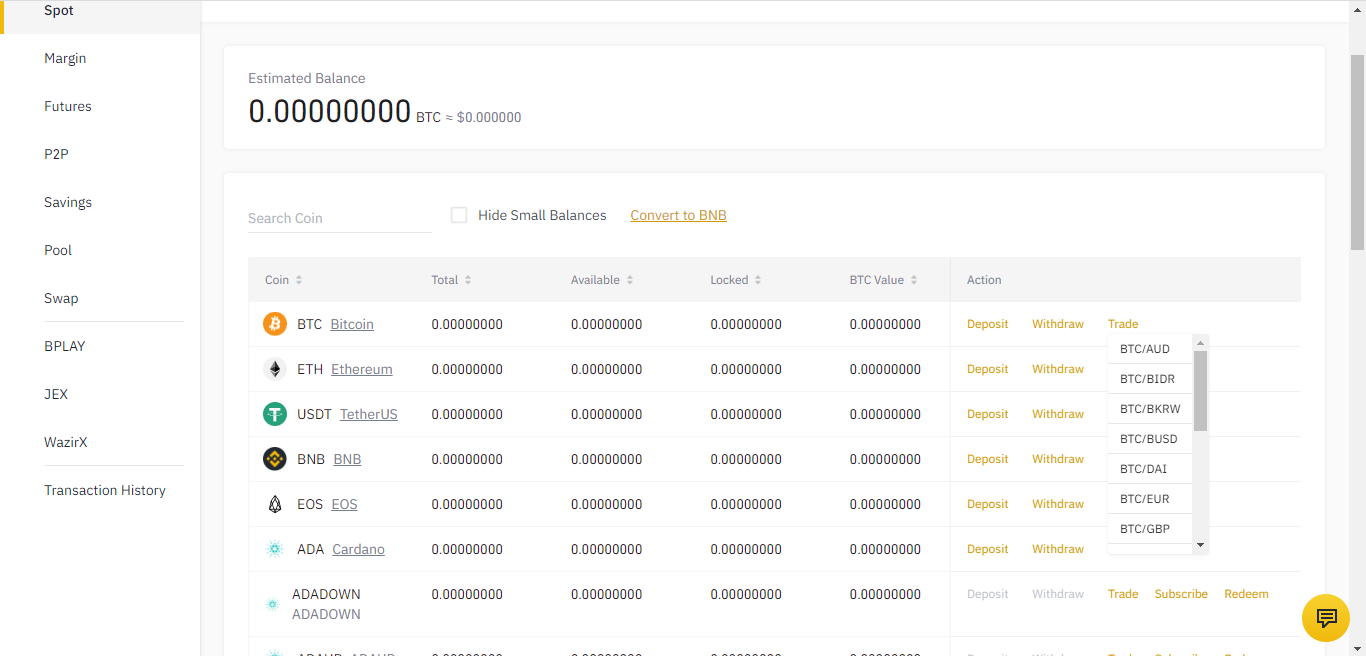Click Withdraw for USDT
This screenshot has height=656, width=1366.
click(1058, 414)
